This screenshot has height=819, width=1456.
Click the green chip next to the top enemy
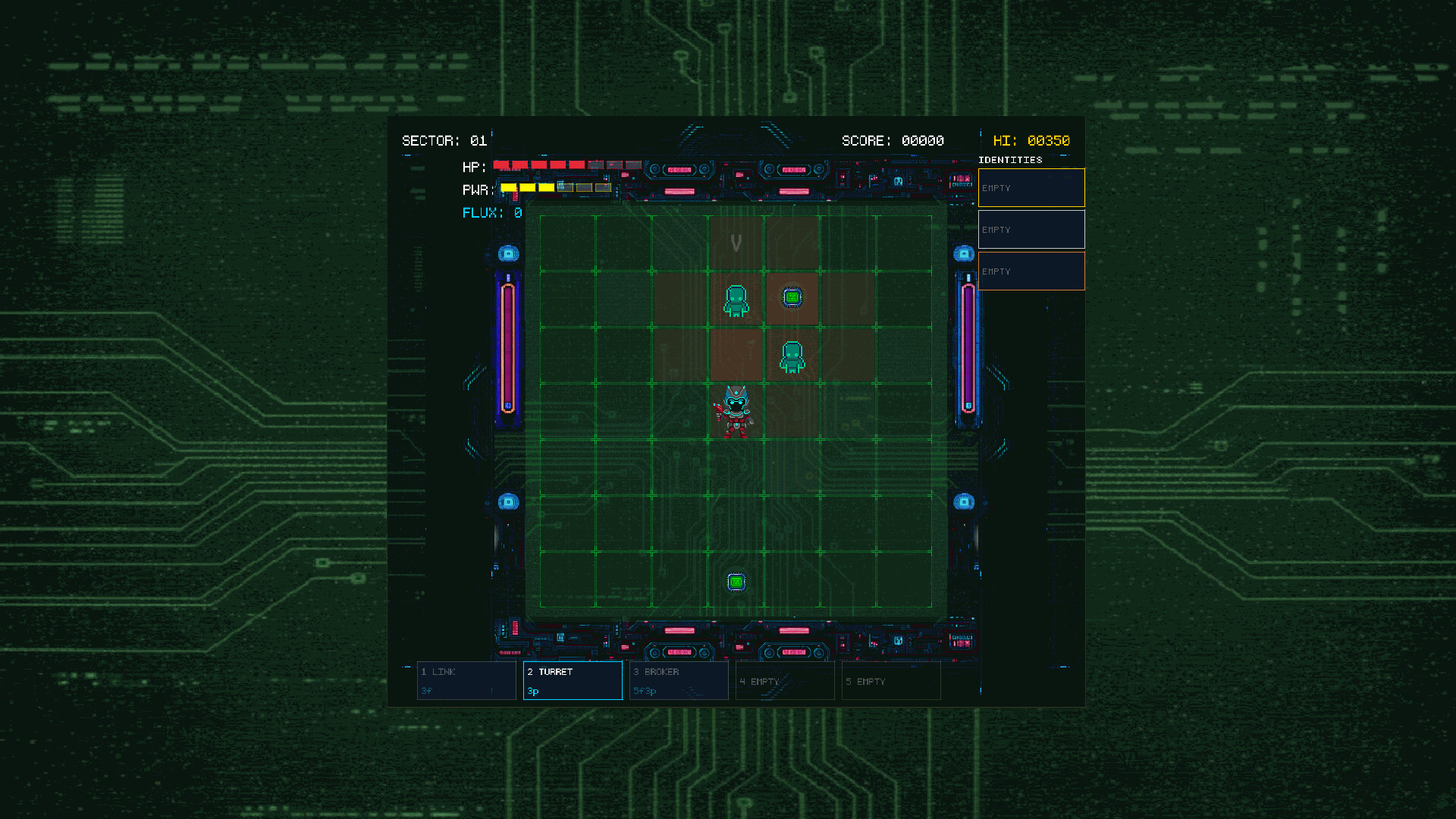791,298
